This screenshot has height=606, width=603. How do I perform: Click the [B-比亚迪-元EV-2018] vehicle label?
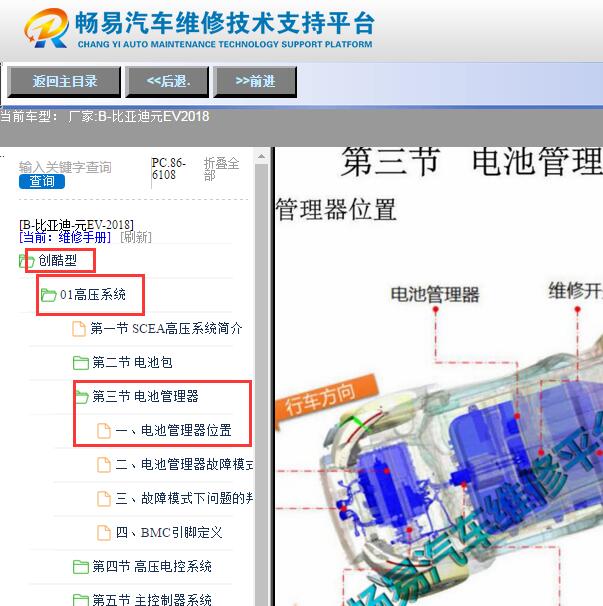coord(77,225)
